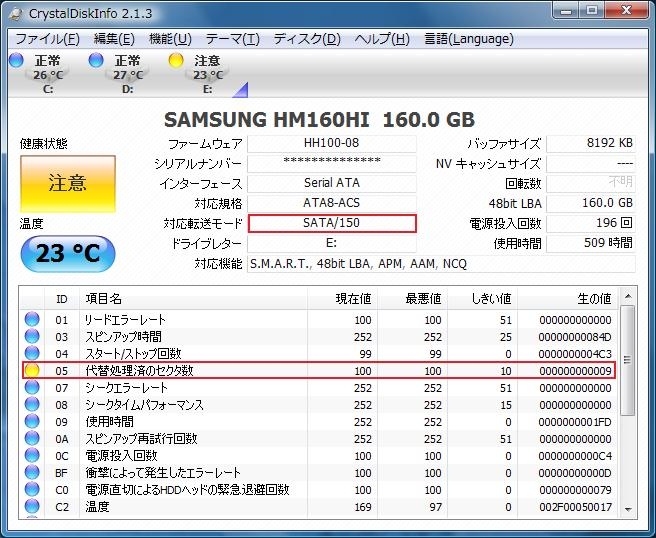Click the 不明 rotation speed field
The width and height of the screenshot is (656, 538).
coord(591,183)
